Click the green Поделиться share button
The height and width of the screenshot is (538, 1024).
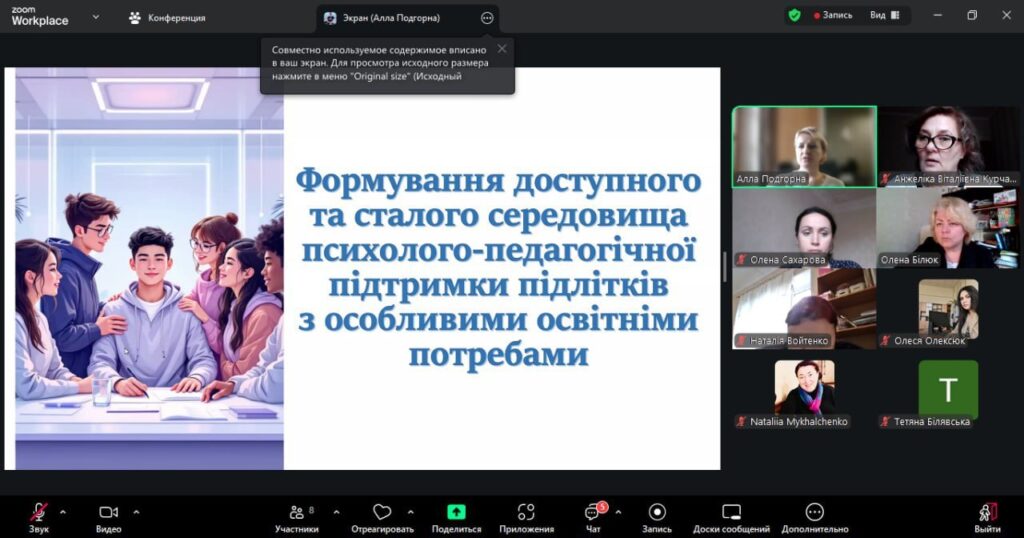coord(456,512)
